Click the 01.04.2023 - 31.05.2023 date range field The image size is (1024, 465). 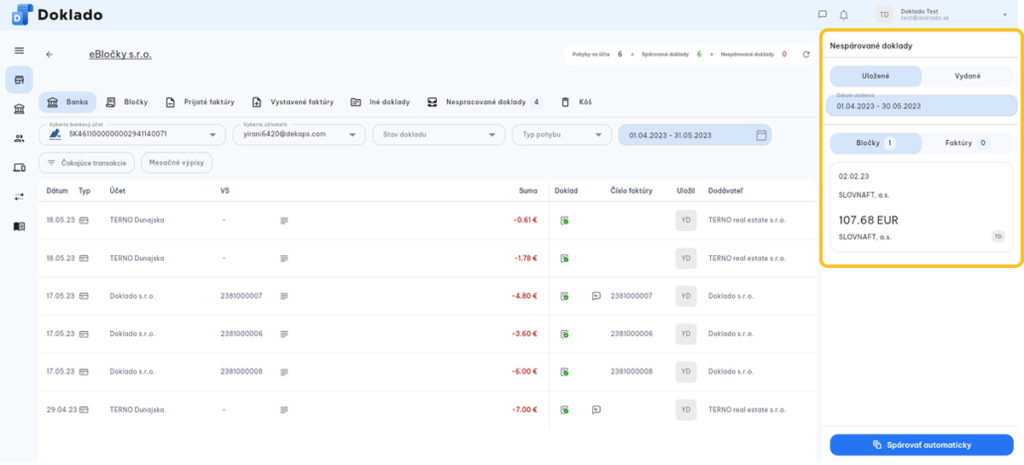pyautogui.click(x=695, y=135)
